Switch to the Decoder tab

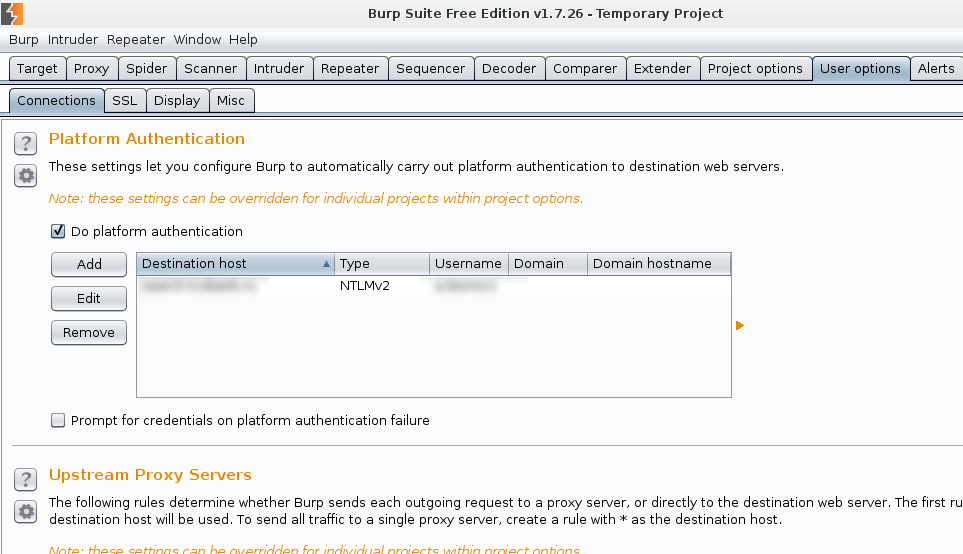click(x=509, y=69)
